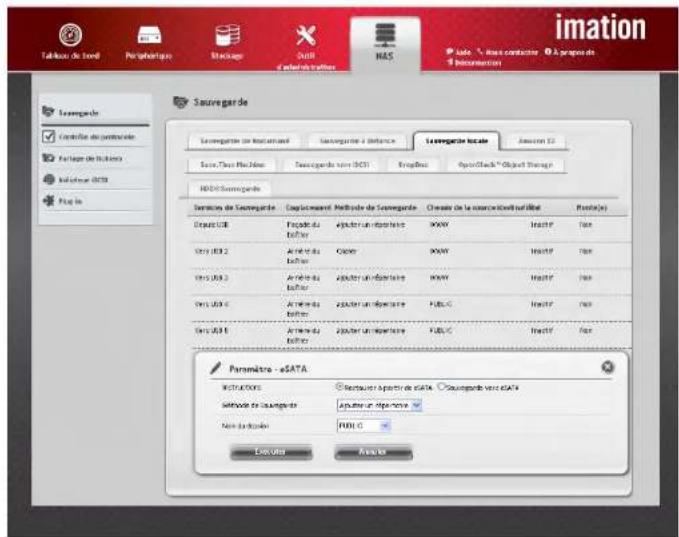The height and width of the screenshot is (537, 679).
Task: Select Sauvegarde in the left sidebar
Action: tap(95, 113)
